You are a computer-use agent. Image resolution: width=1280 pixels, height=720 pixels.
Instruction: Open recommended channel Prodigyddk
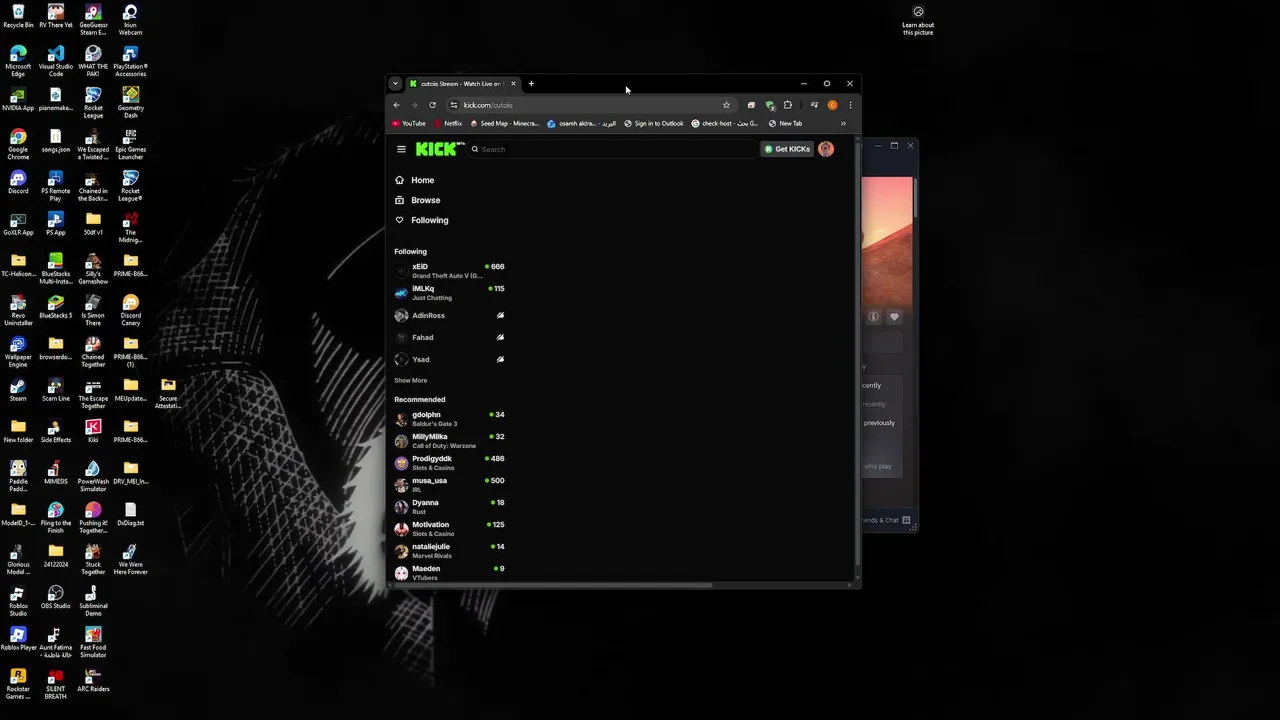(450, 462)
